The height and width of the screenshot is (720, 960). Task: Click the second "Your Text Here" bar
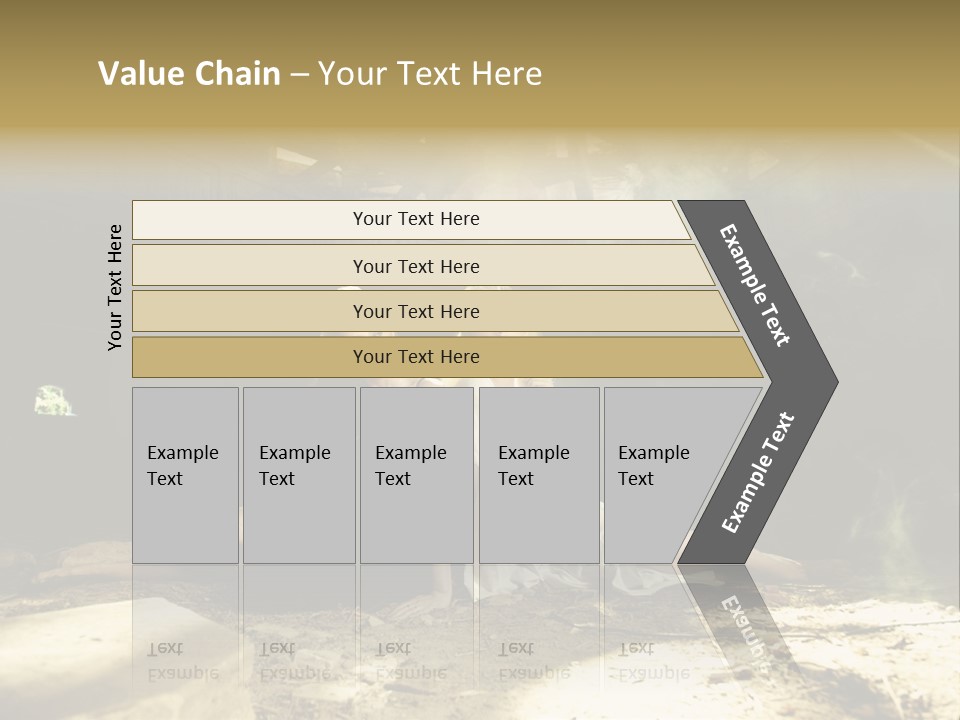pyautogui.click(x=416, y=266)
